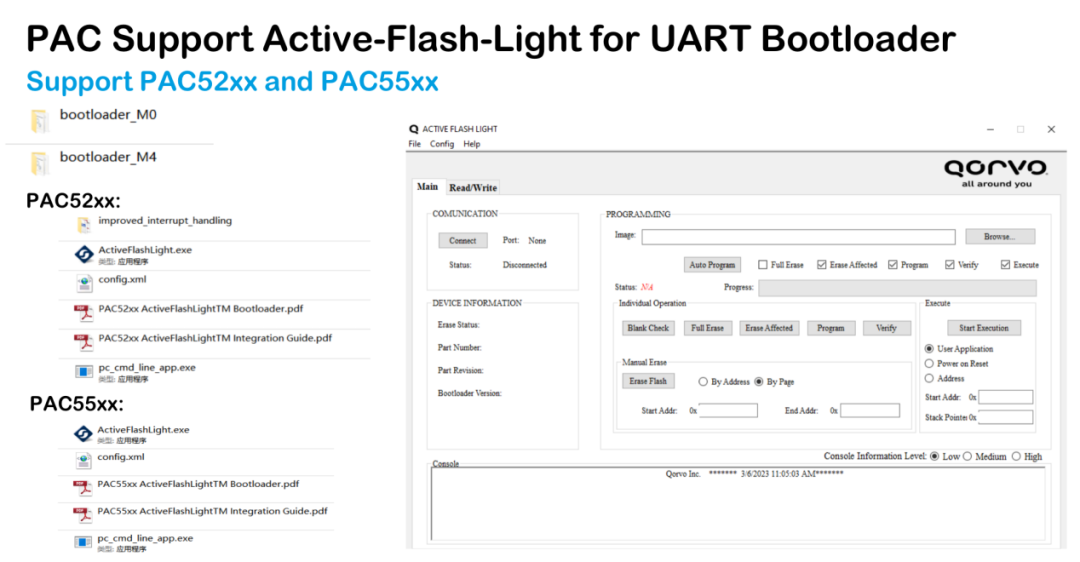Click the Manual Erase Start Addr field
1080x562 pixels.
click(x=728, y=410)
